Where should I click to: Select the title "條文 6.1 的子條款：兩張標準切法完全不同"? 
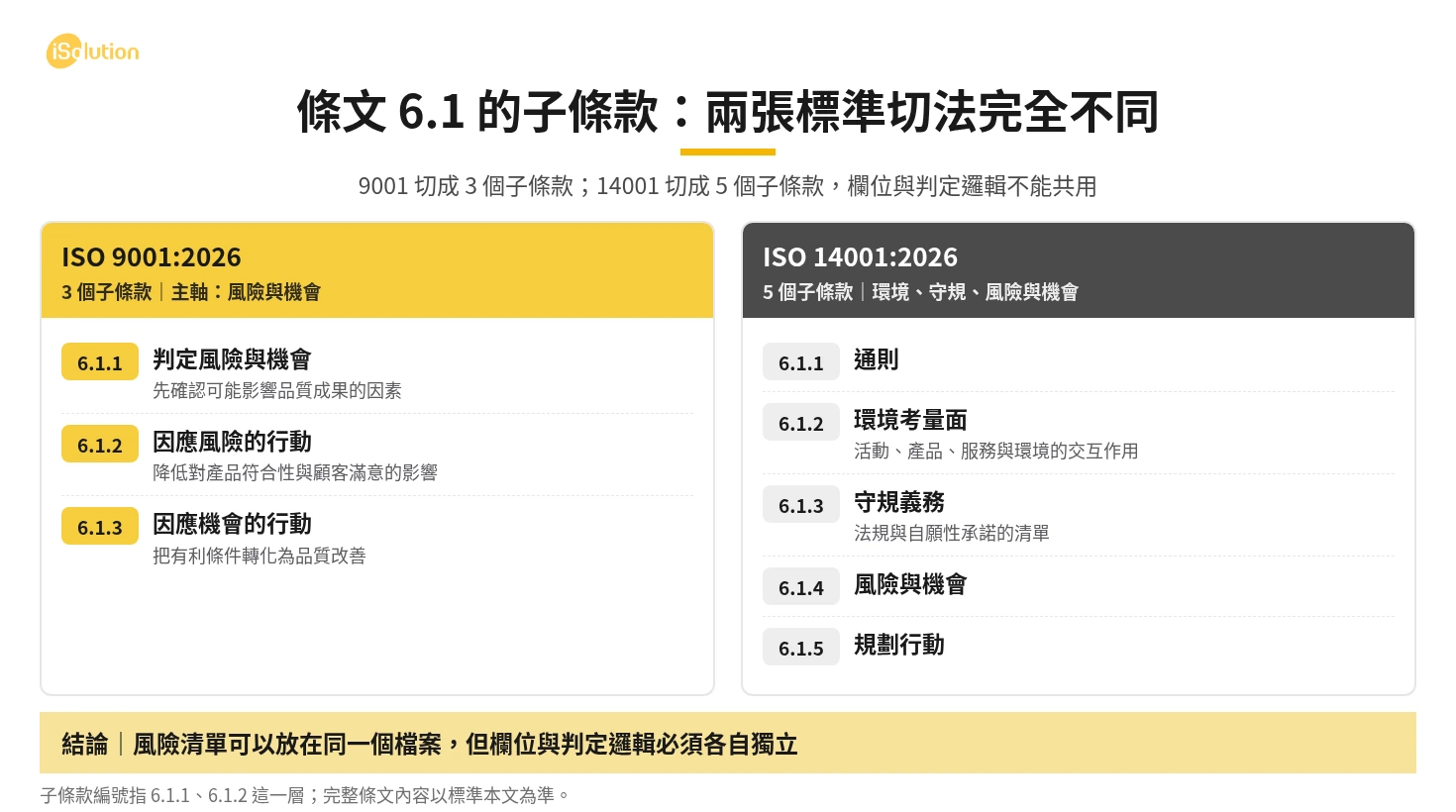pyautogui.click(x=728, y=111)
